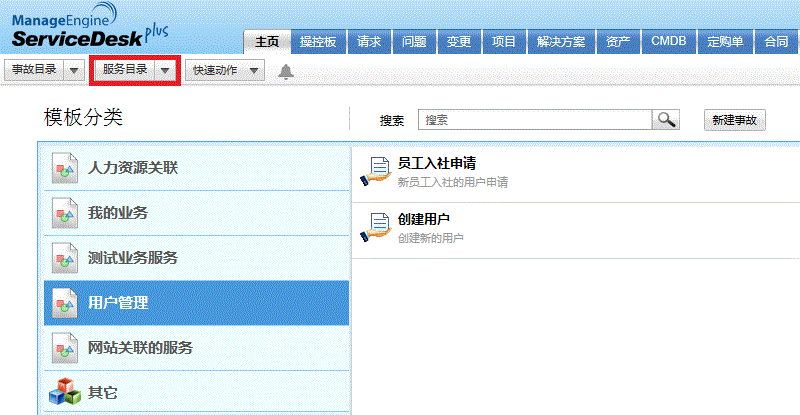Click the 测试业务服务 category icon
The width and height of the screenshot is (800, 415).
[x=65, y=258]
